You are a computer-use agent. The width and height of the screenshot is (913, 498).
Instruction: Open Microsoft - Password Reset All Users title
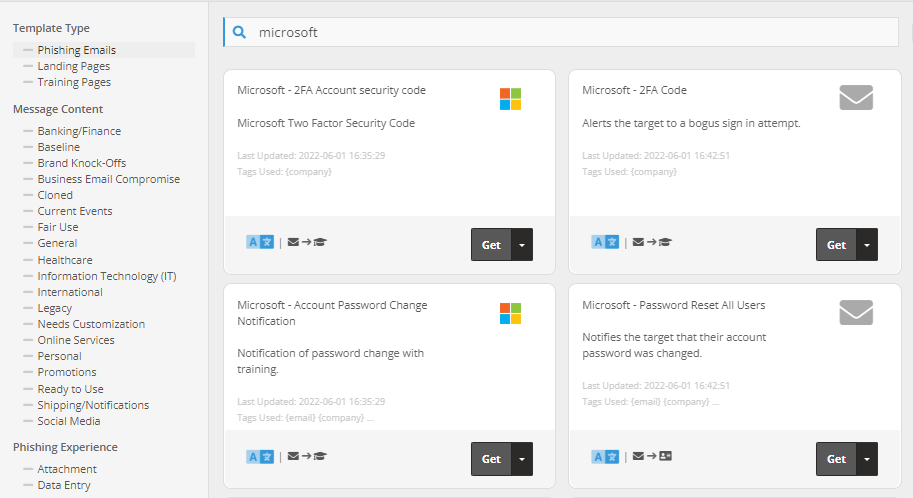click(x=674, y=305)
